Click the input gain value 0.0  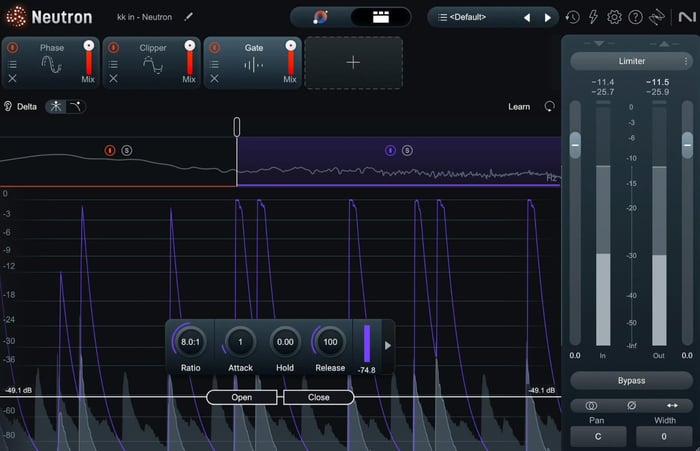(x=575, y=355)
